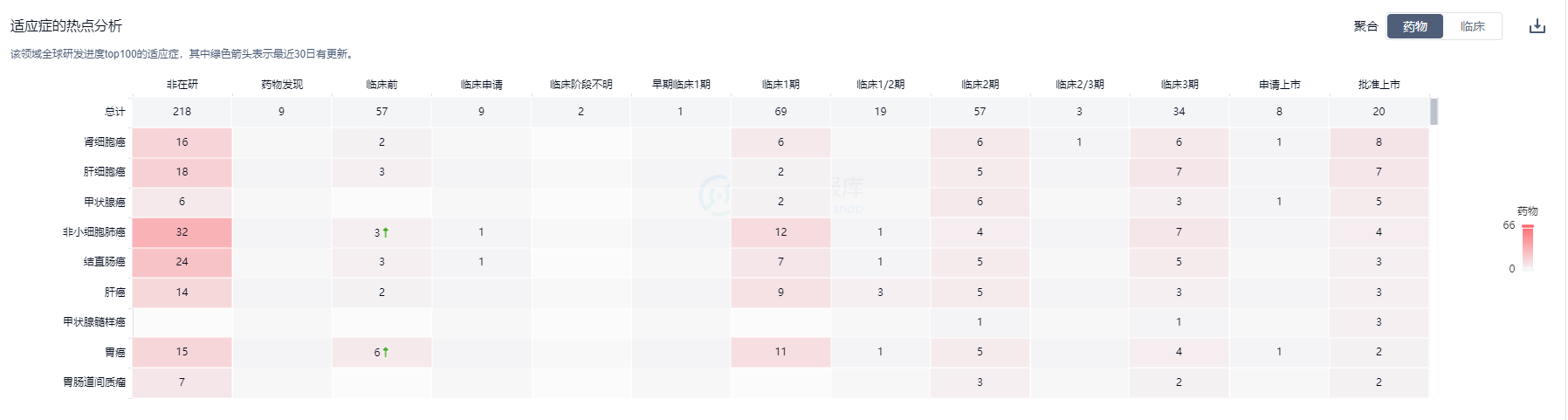Image resolution: width=1568 pixels, height=420 pixels.
Task: Click the 肾细胞癌 row label
Action: click(x=105, y=142)
